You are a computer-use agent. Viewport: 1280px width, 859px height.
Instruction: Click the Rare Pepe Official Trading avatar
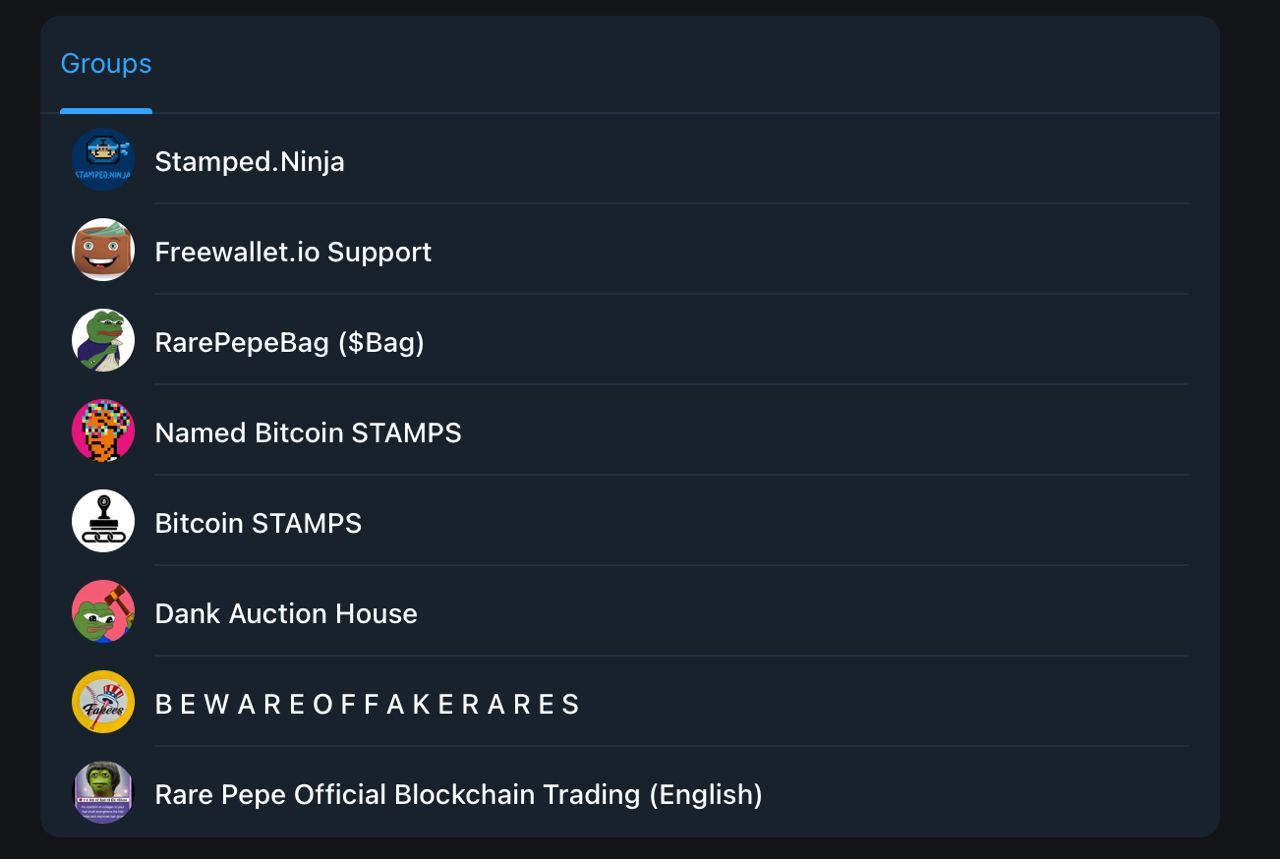[x=103, y=793]
